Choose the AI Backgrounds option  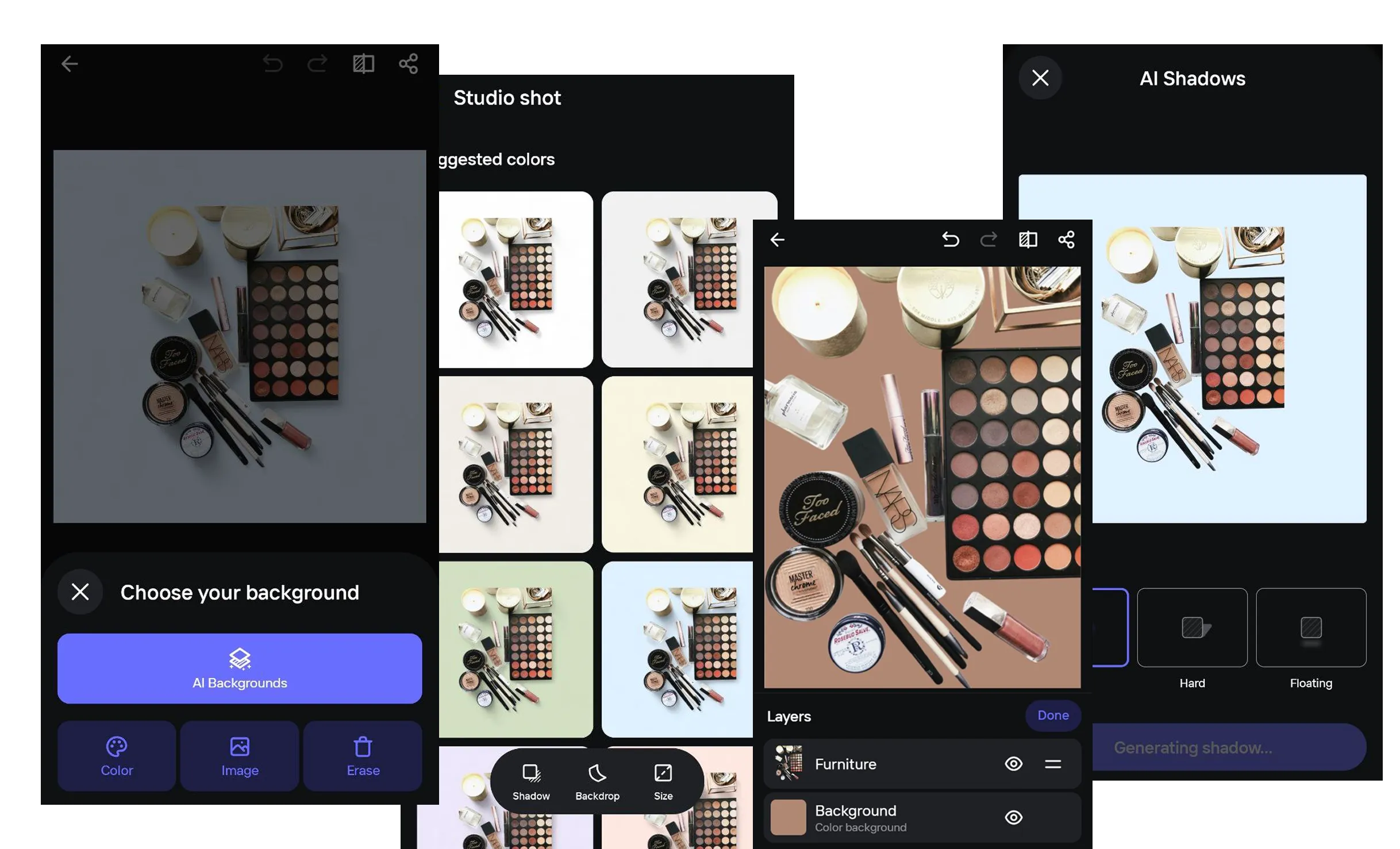pos(239,669)
